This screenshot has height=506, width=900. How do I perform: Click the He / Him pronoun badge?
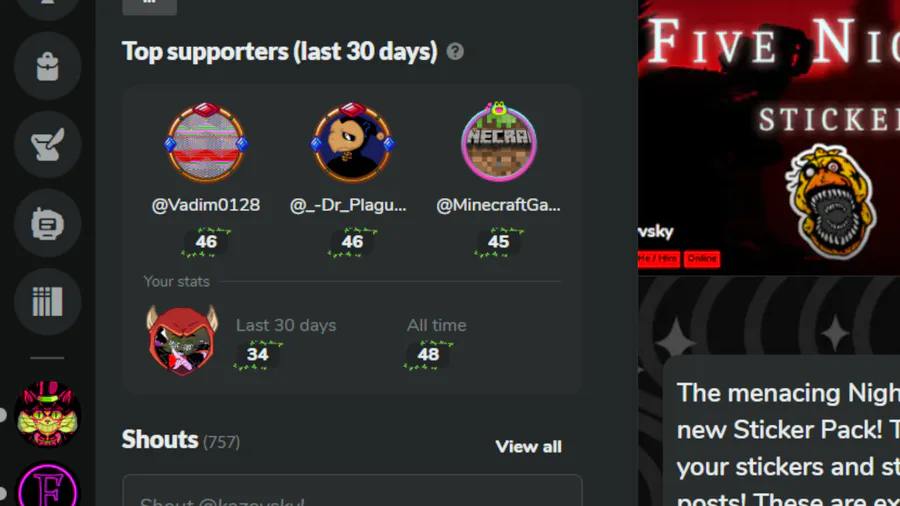(658, 259)
